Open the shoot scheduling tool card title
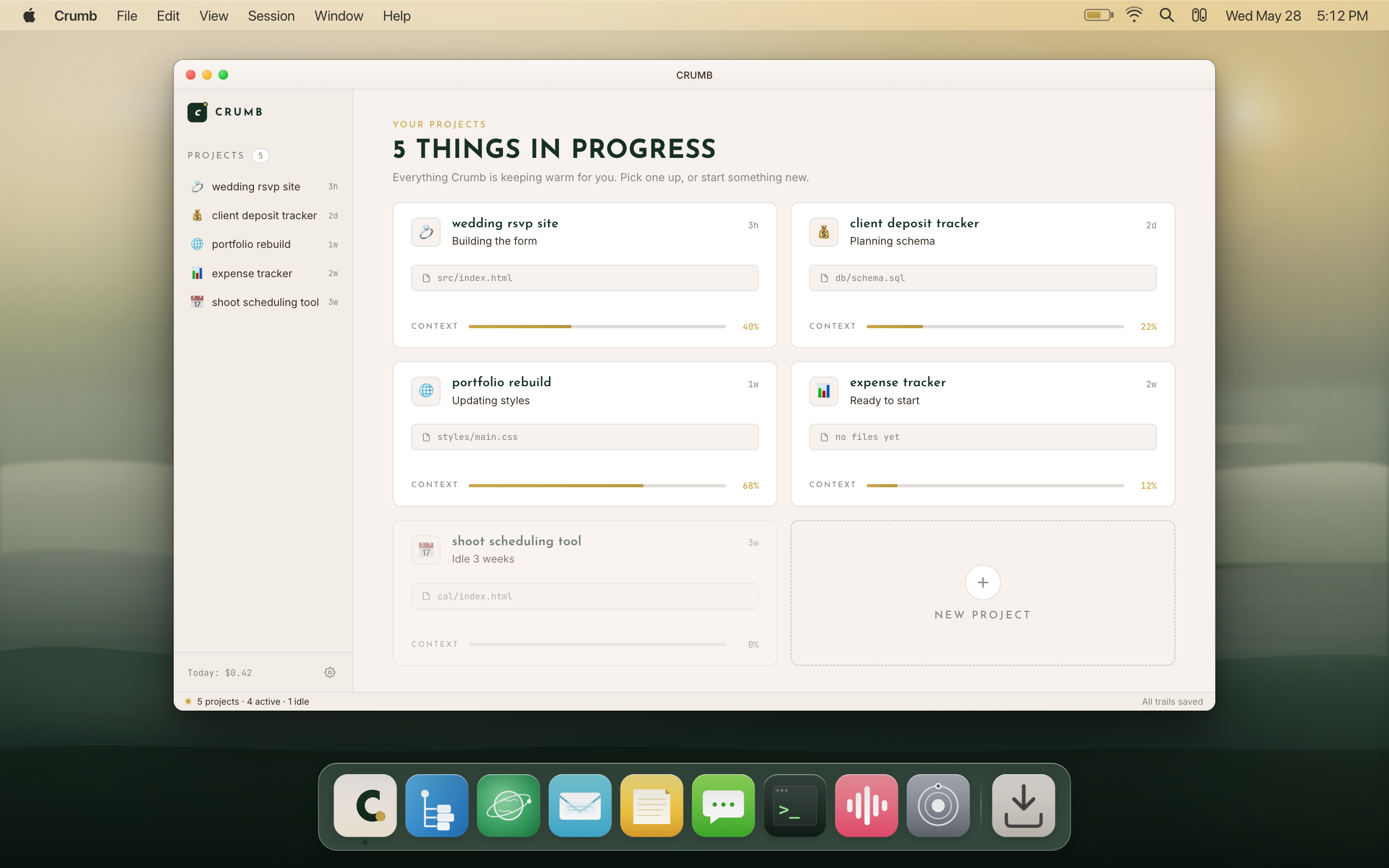Viewport: 1389px width, 868px height. click(517, 541)
